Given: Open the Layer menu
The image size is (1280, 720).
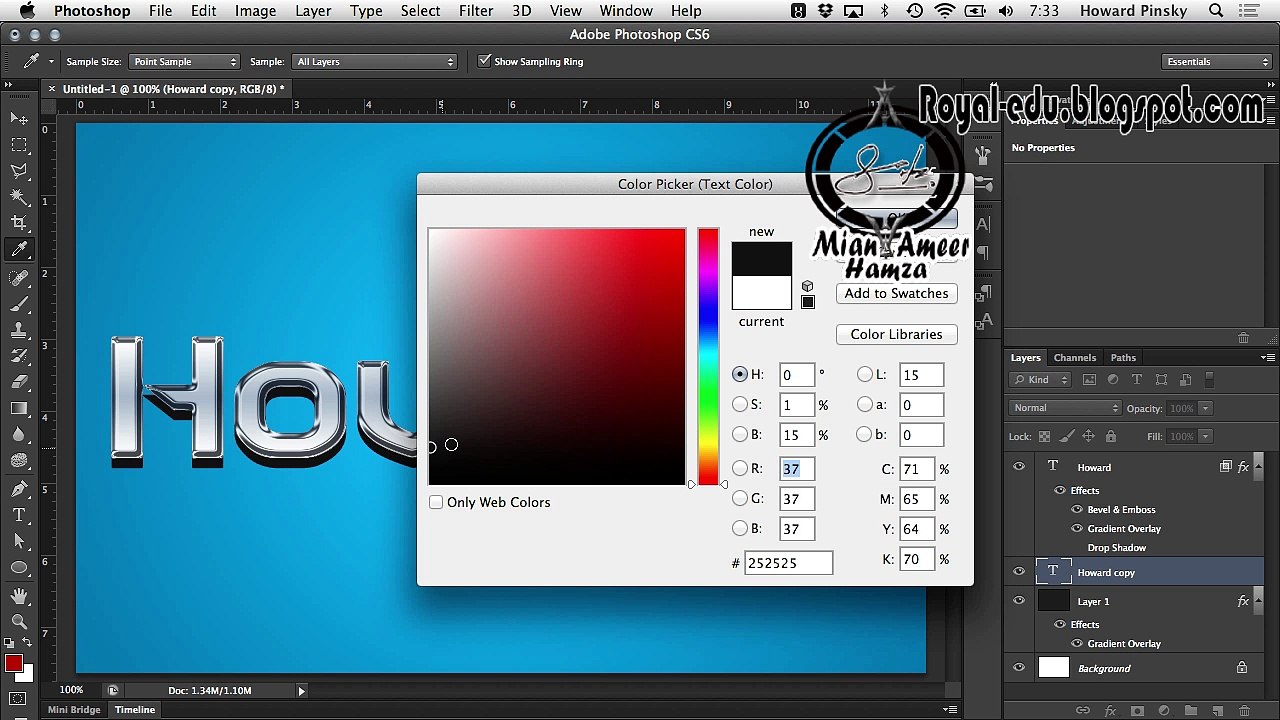Looking at the screenshot, I should pyautogui.click(x=313, y=11).
